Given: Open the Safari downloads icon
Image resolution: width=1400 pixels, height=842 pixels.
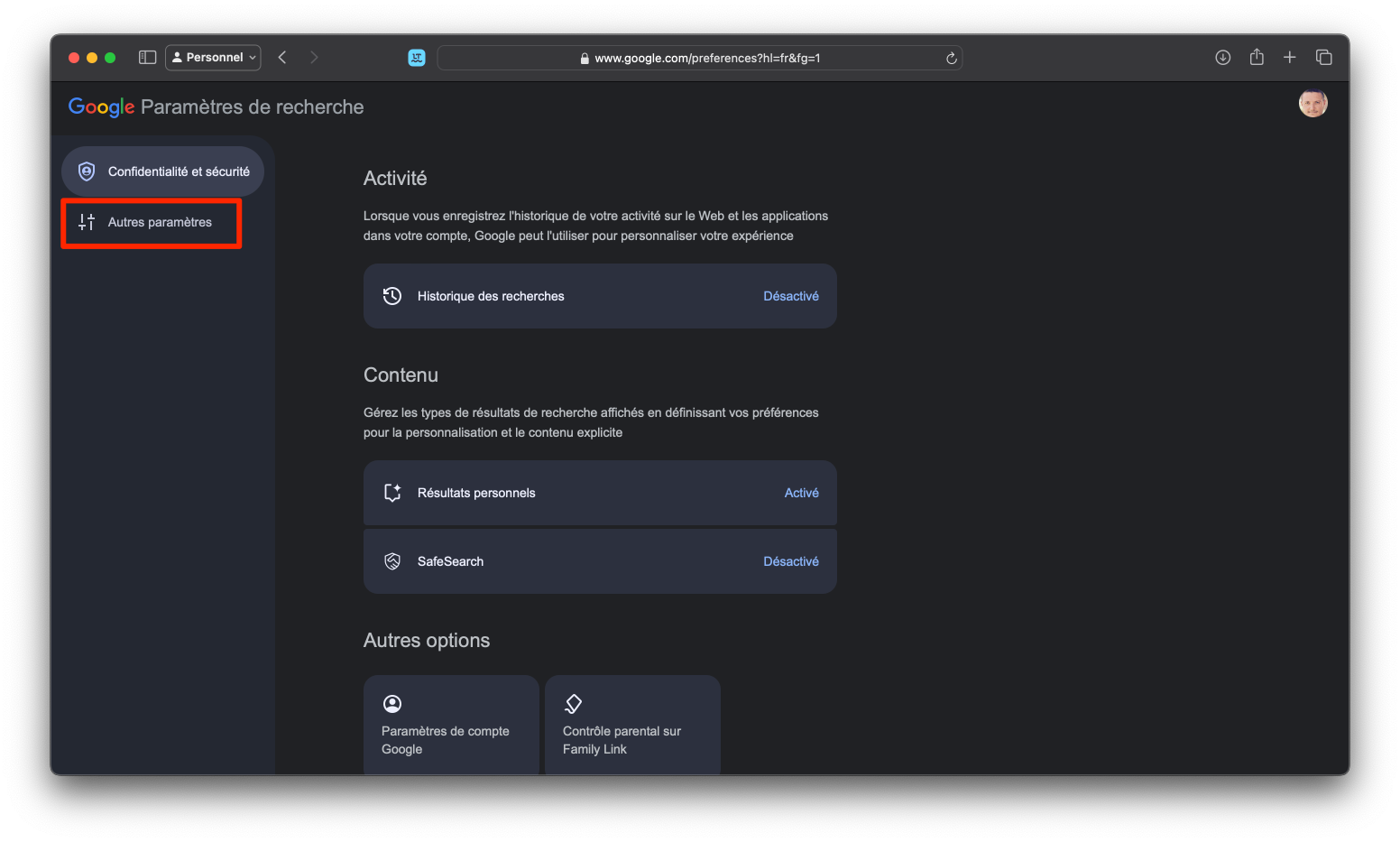Looking at the screenshot, I should (x=1223, y=58).
